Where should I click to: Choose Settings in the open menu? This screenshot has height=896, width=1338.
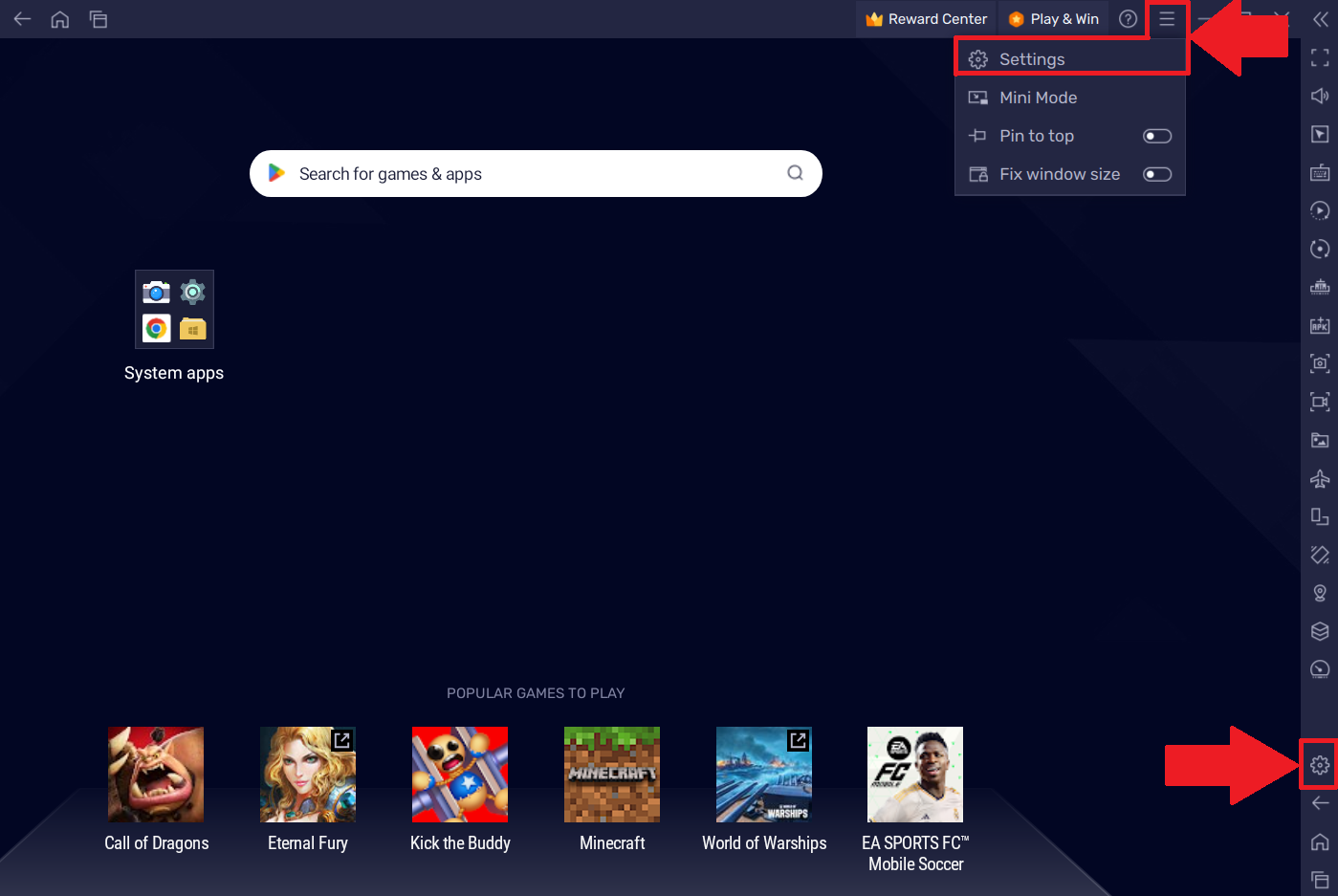(x=1030, y=58)
